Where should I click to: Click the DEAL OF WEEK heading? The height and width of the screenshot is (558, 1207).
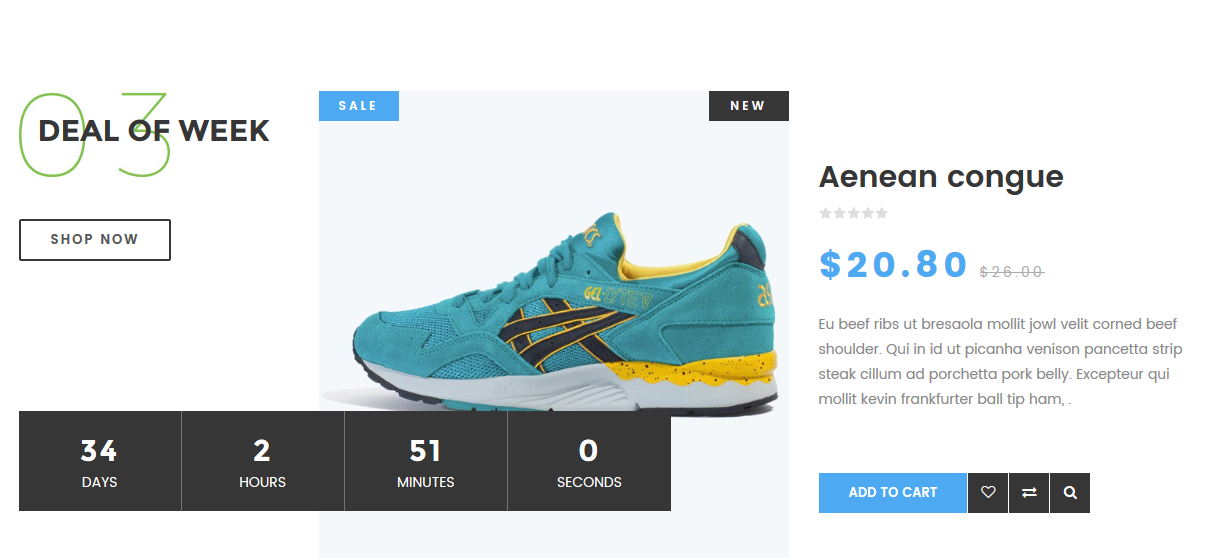(154, 131)
